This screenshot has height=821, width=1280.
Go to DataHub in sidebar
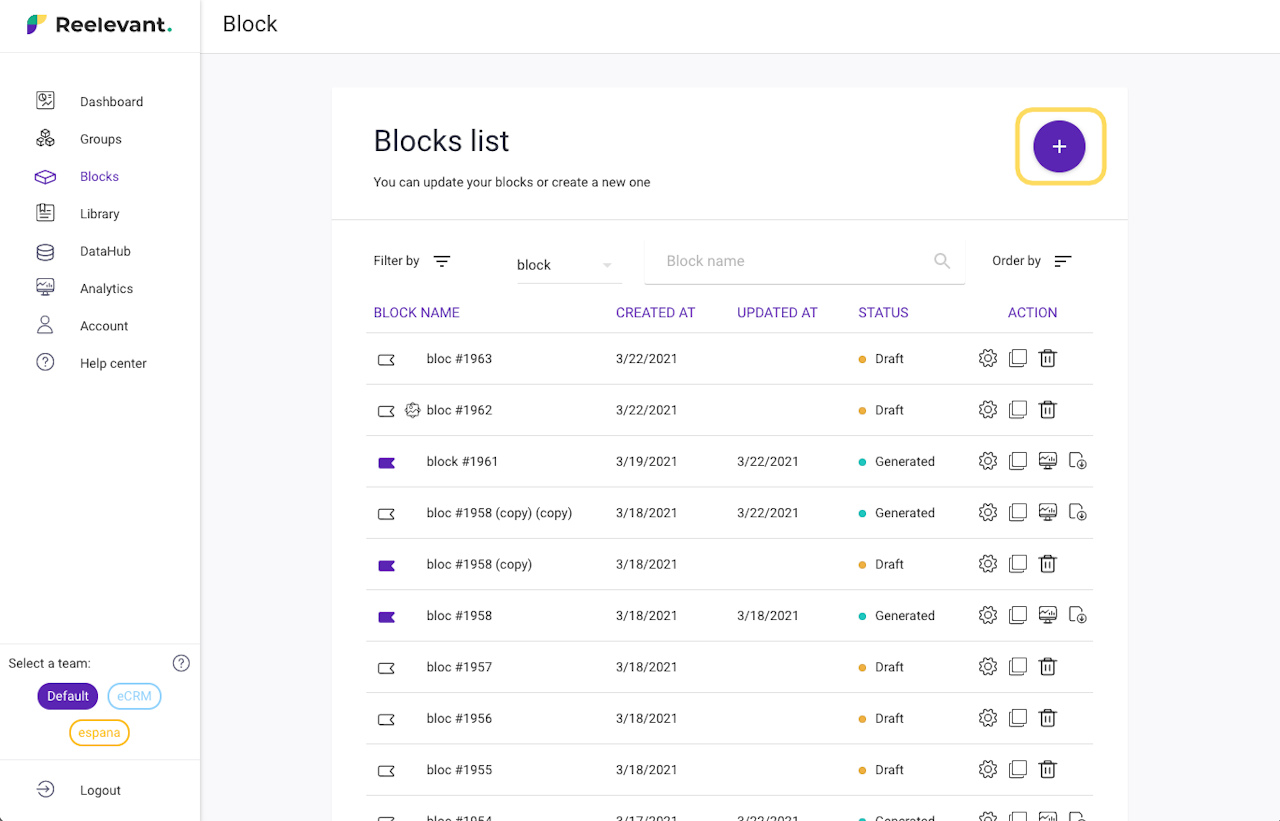click(x=105, y=251)
